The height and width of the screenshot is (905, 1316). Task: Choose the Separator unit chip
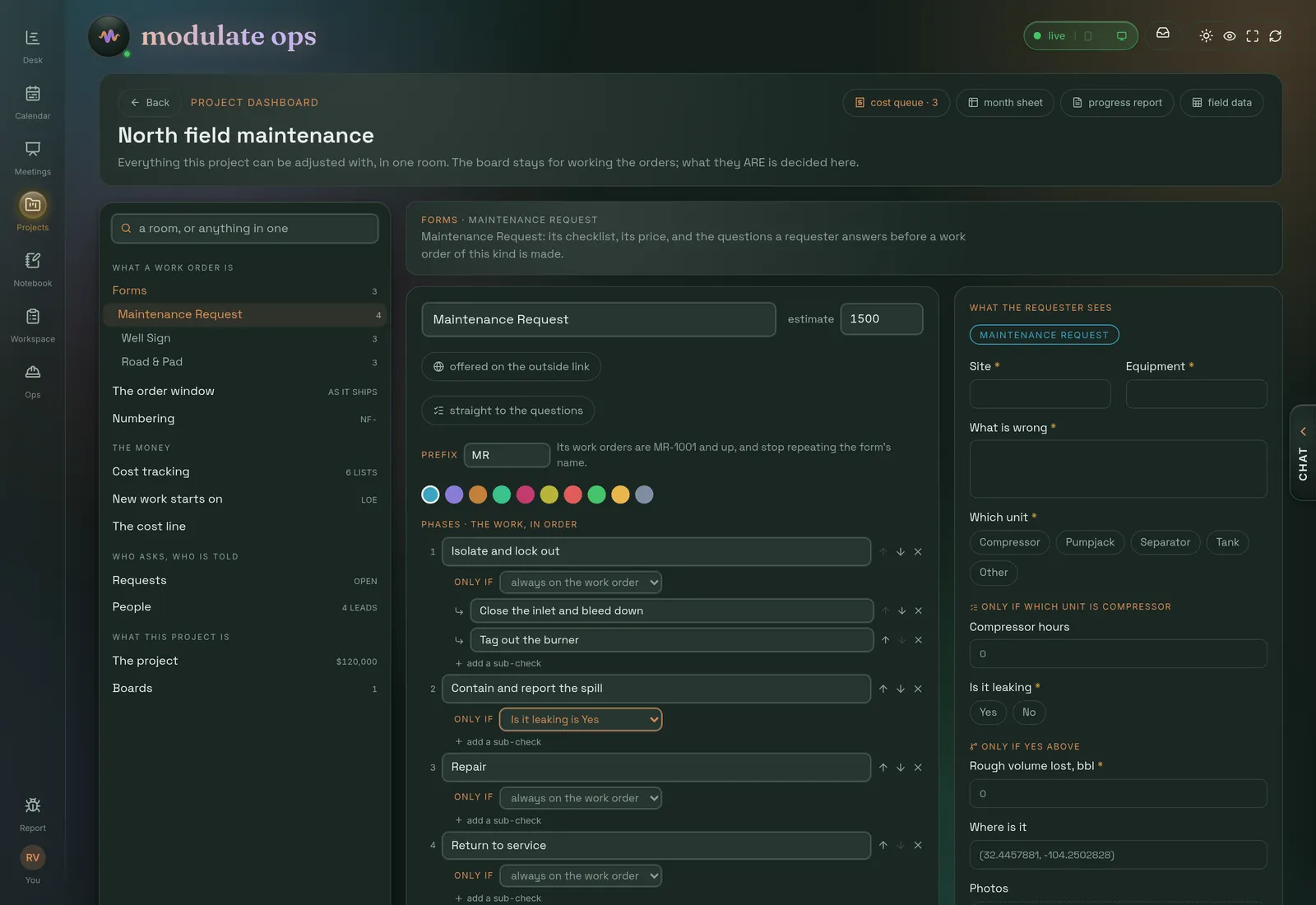[1165, 542]
